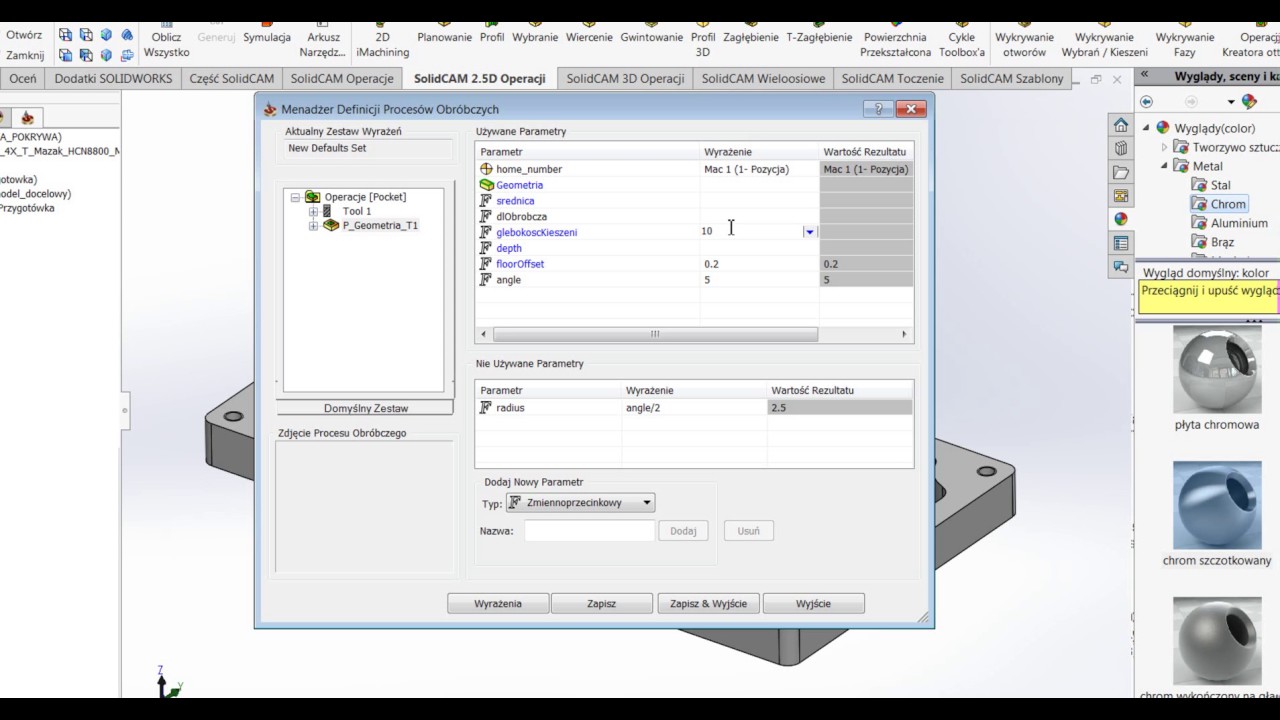This screenshot has height=720, width=1280.
Task: Switch to SolidCAM Operacje tab
Action: point(342,78)
